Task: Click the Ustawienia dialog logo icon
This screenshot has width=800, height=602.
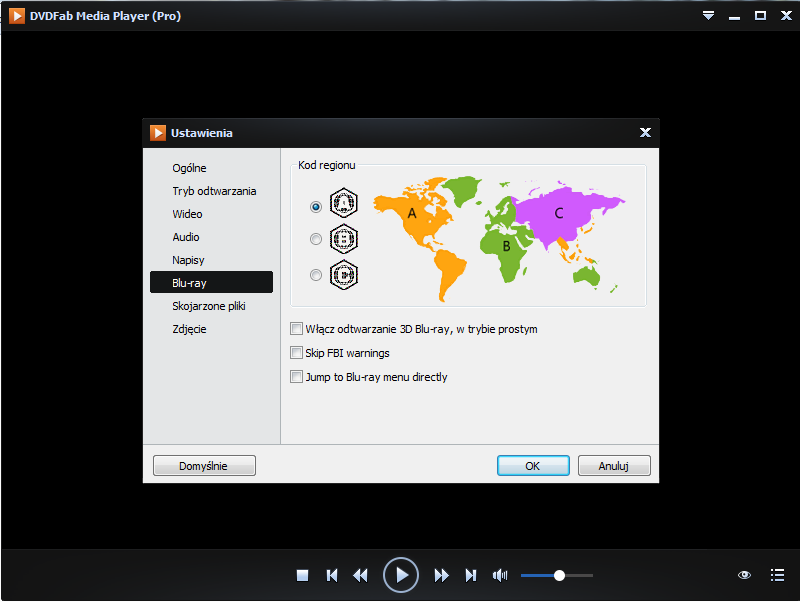Action: pyautogui.click(x=158, y=133)
